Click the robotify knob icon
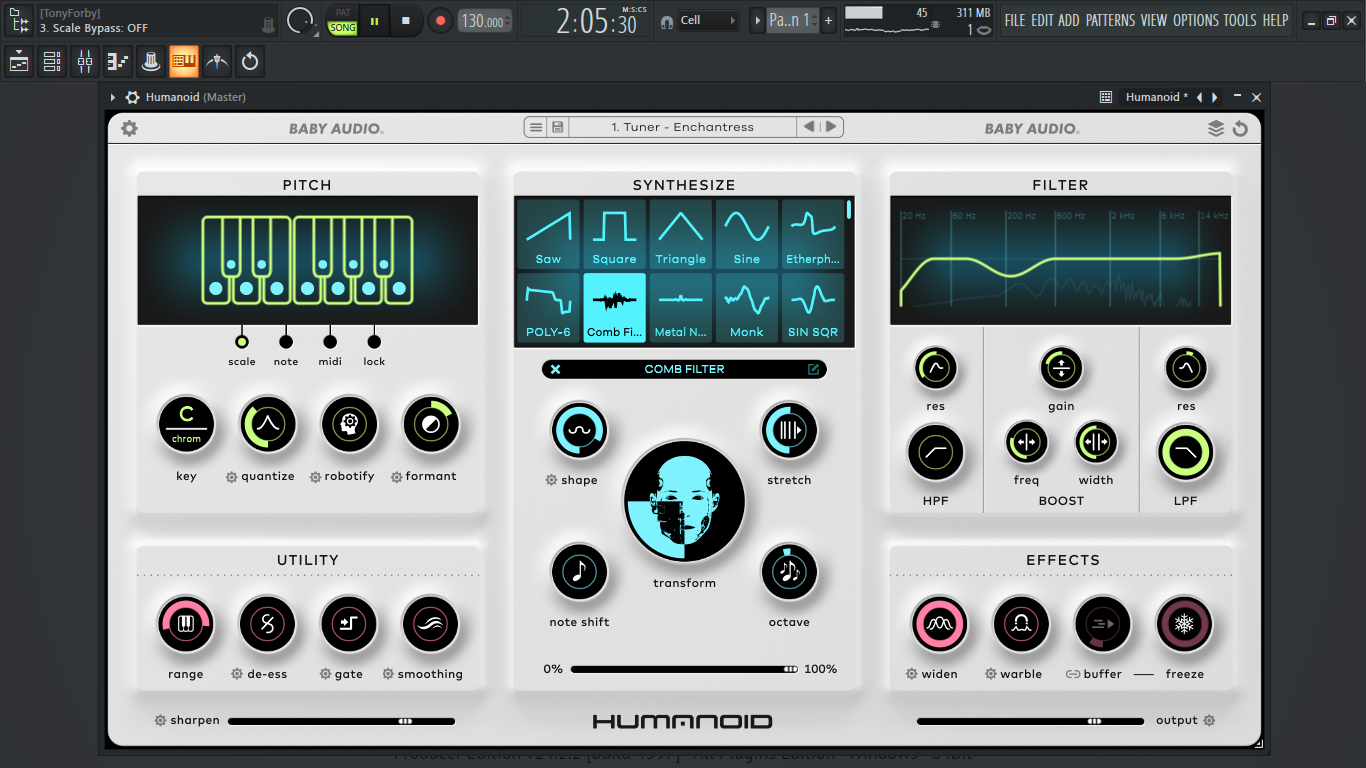Viewport: 1366px width, 768px height. tap(349, 424)
